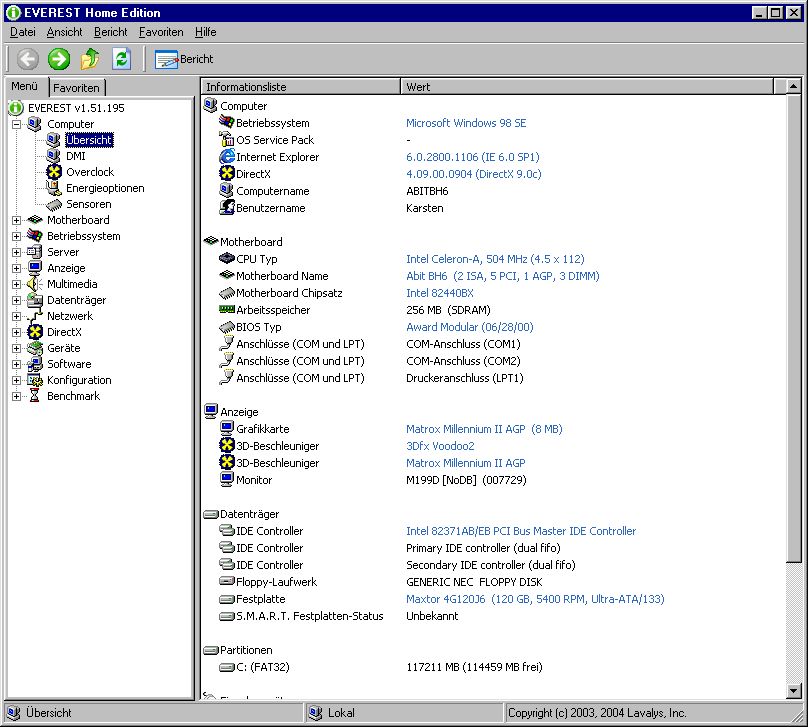
Task: Open the Datei menu
Action: coord(23,32)
